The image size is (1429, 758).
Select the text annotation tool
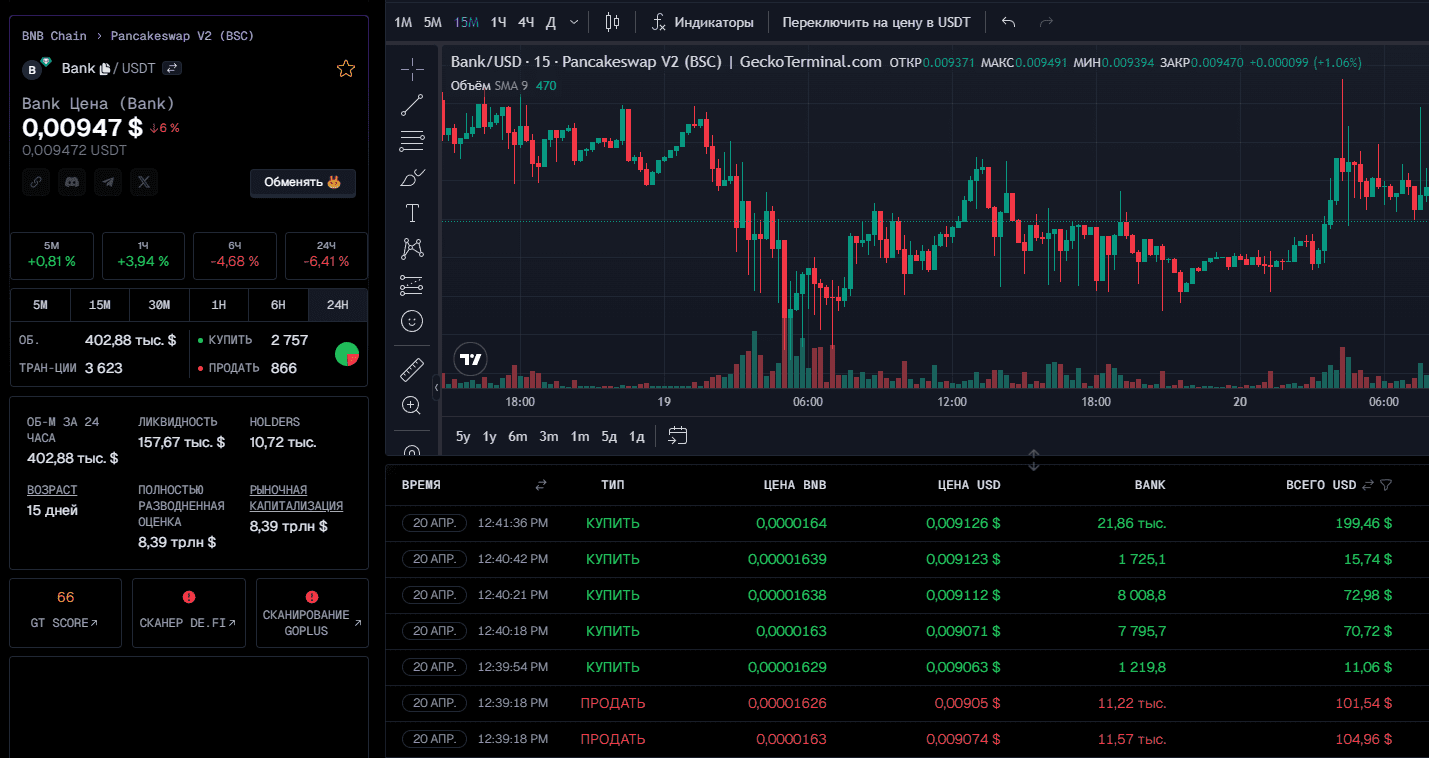(x=412, y=213)
